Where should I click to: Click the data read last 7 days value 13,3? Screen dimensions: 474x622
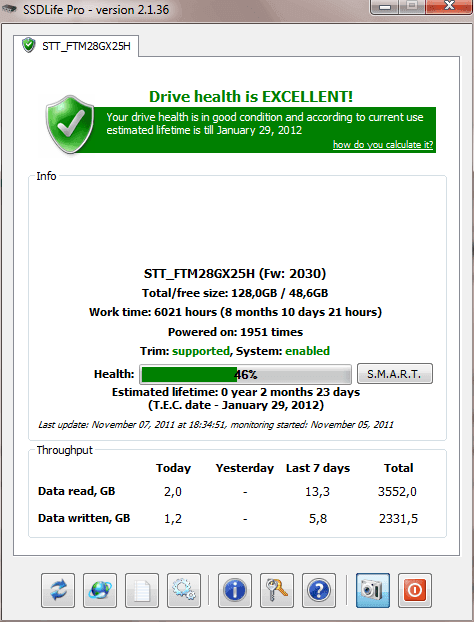pyautogui.click(x=317, y=492)
